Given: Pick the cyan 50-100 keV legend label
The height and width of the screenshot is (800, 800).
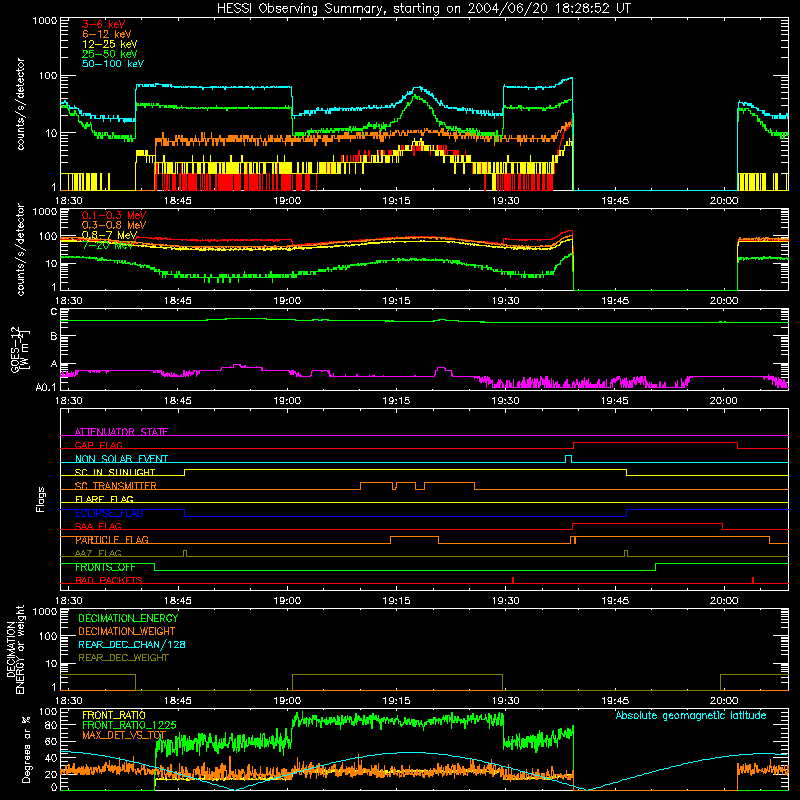Looking at the screenshot, I should click(x=113, y=64).
